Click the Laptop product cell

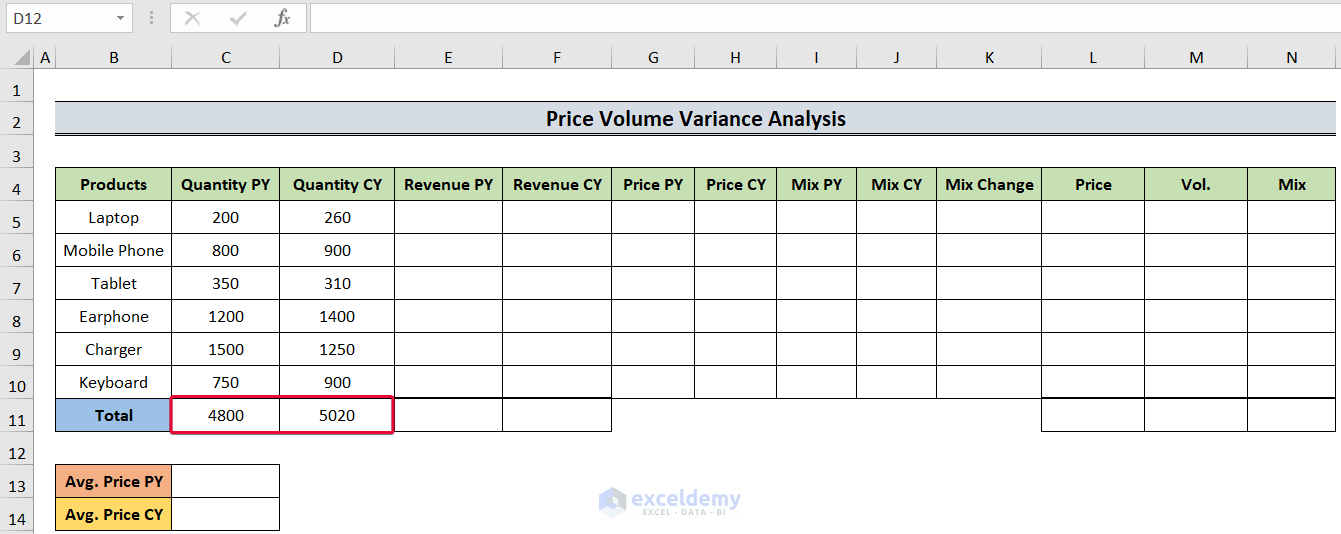[113, 217]
